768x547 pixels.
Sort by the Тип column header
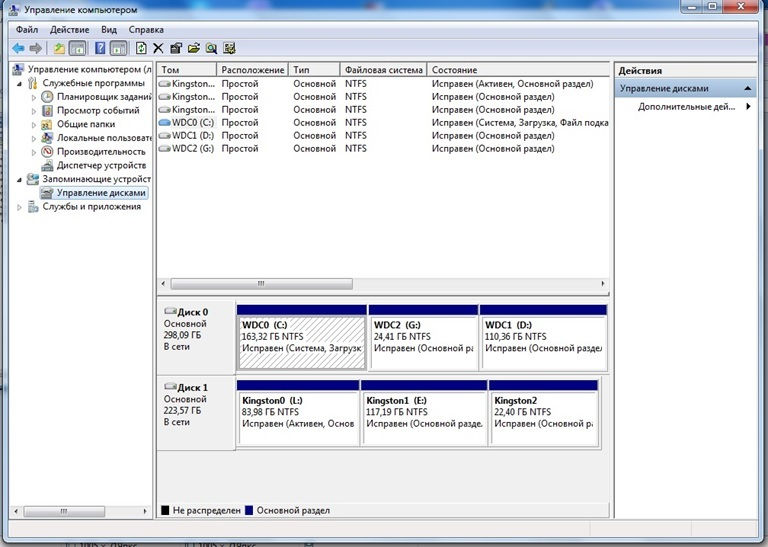(314, 70)
